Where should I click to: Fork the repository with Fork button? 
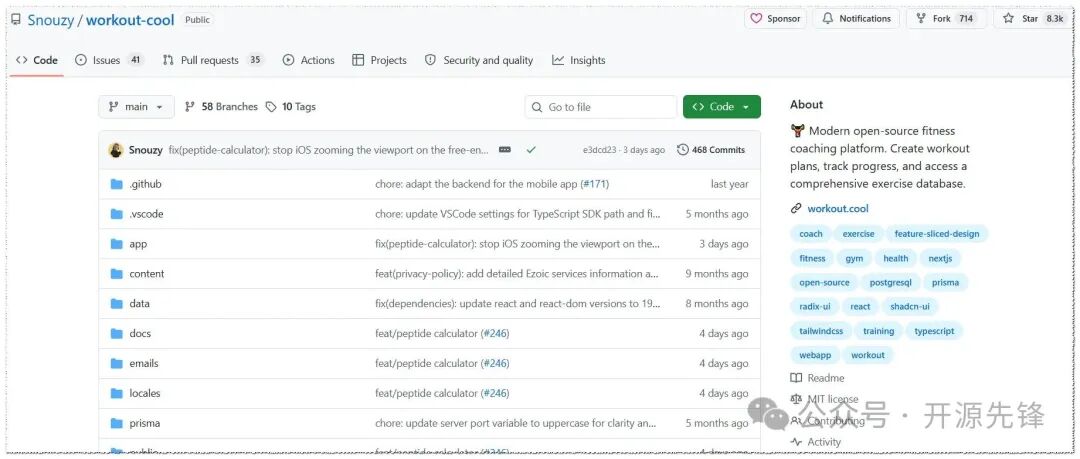946,19
